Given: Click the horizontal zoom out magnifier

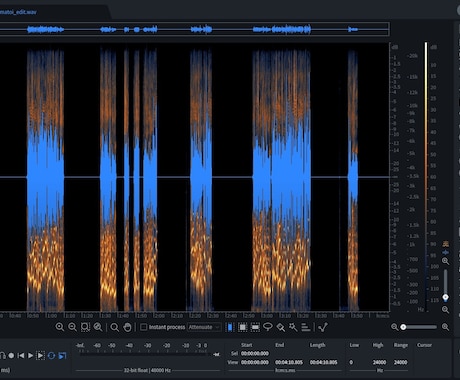Looking at the screenshot, I should [394, 327].
